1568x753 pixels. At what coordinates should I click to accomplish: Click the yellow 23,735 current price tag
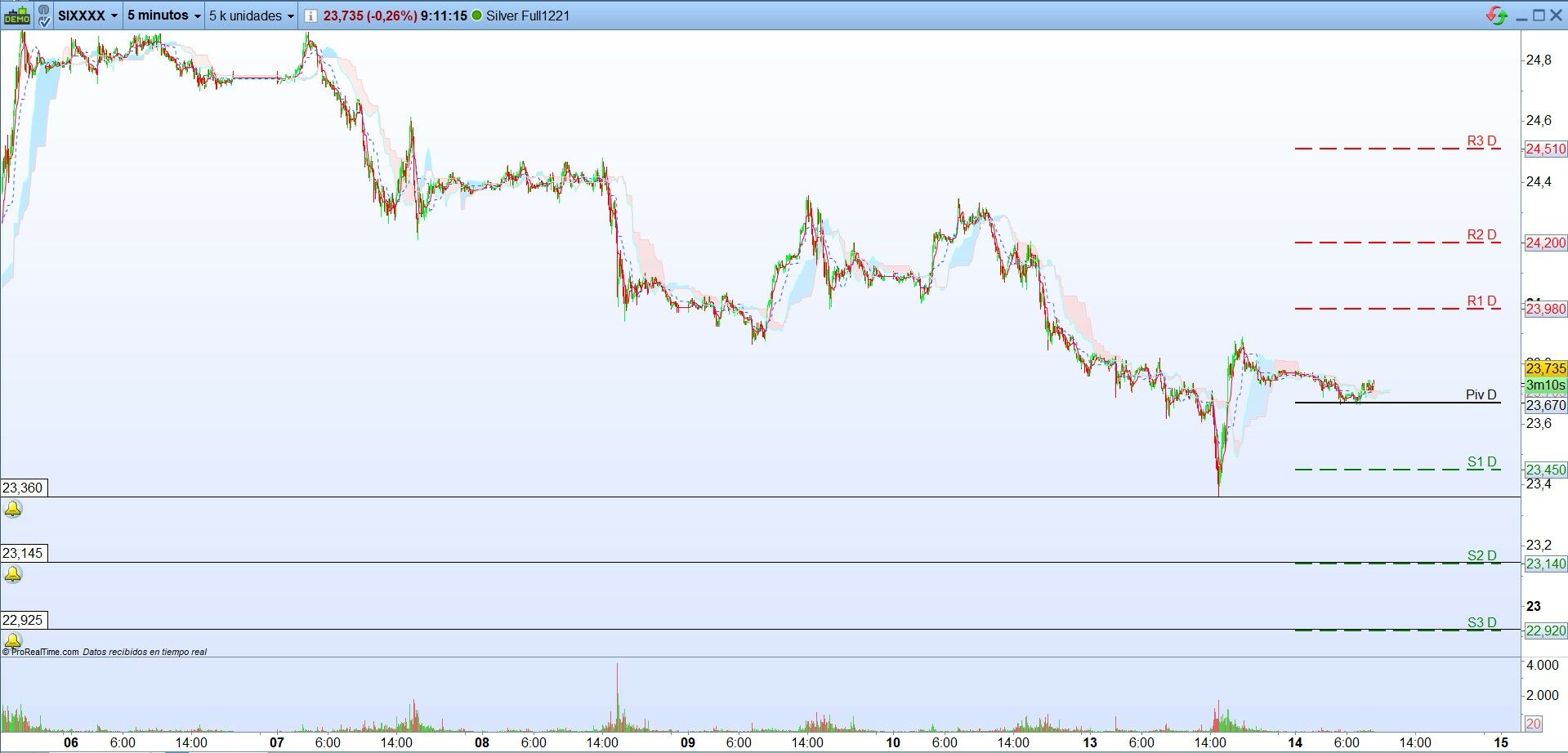(1546, 368)
